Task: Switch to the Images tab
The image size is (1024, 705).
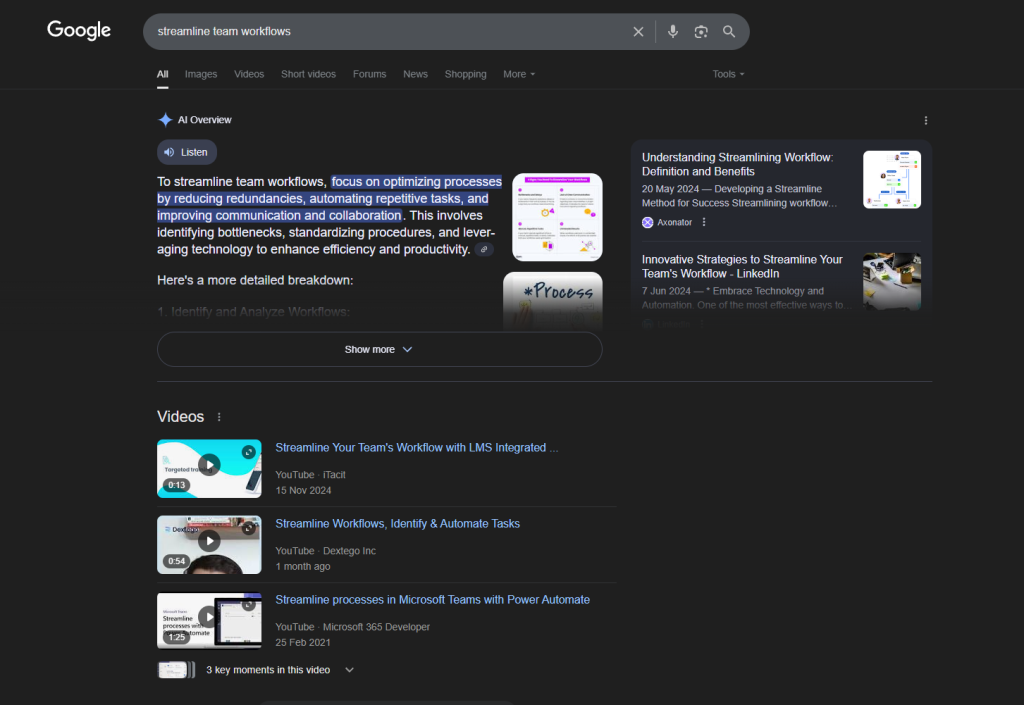Action: (200, 74)
